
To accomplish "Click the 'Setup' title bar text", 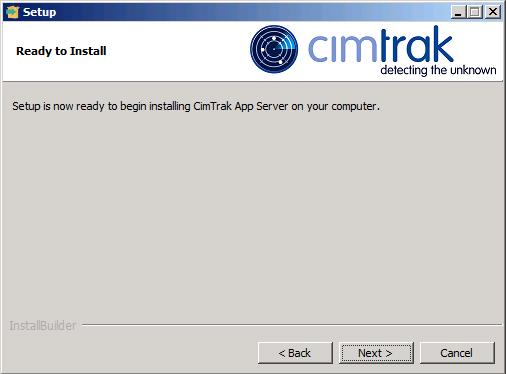I will (39, 12).
